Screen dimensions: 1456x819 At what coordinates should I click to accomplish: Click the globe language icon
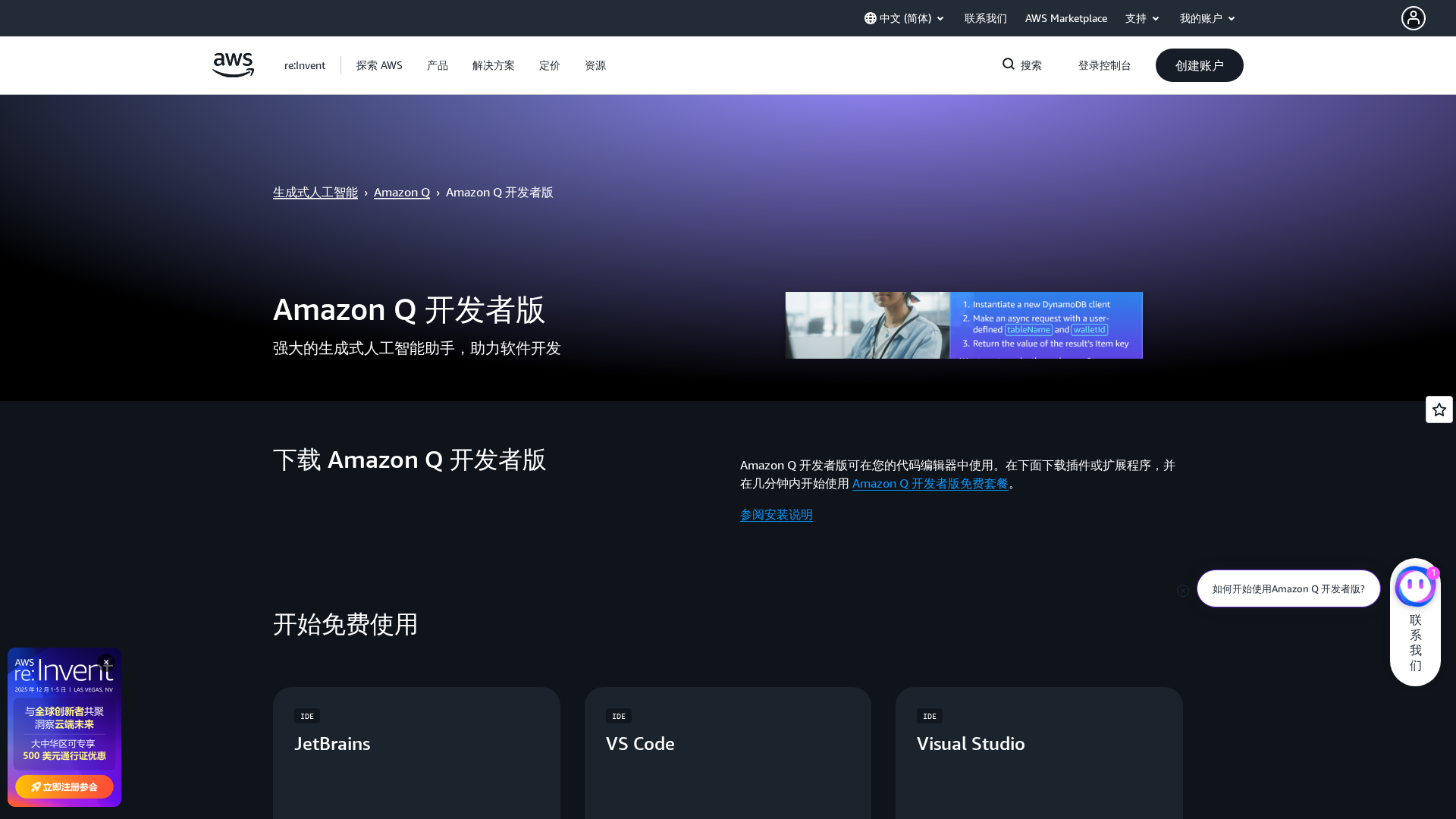point(871,18)
